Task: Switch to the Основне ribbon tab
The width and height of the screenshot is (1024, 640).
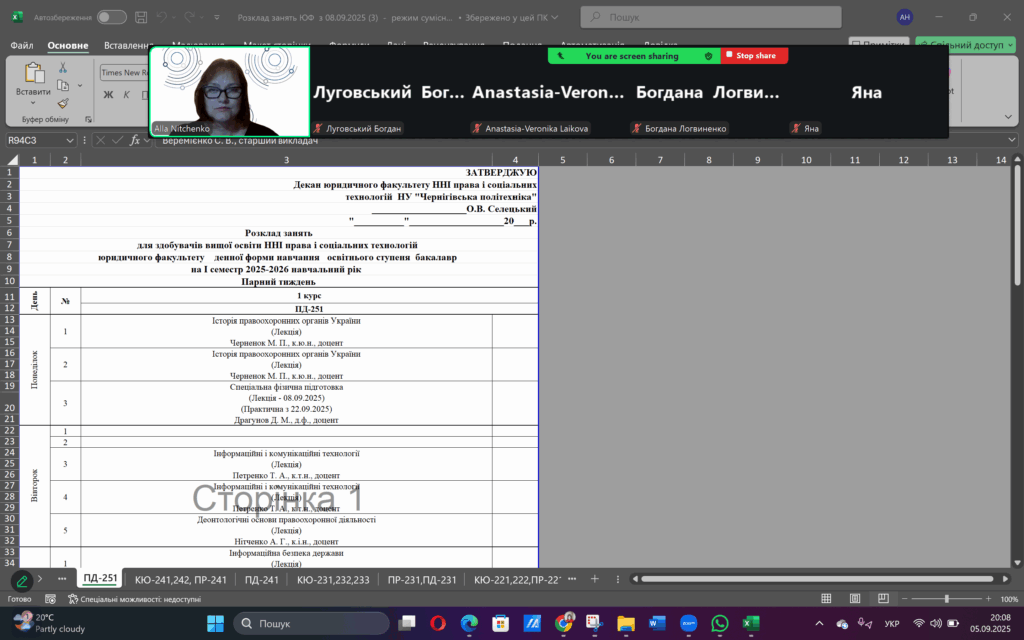Action: click(68, 45)
